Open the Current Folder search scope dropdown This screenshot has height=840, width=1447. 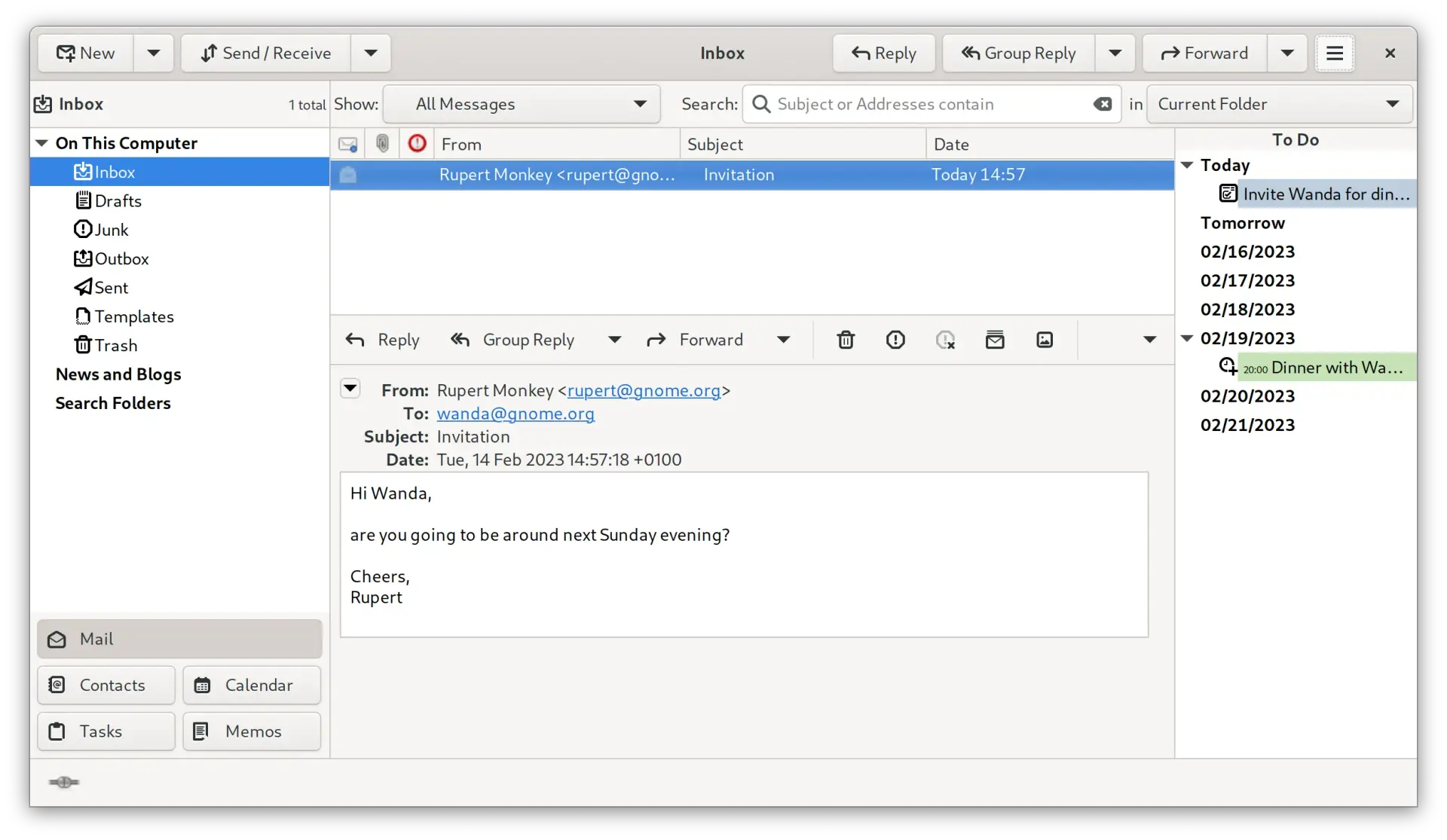tap(1279, 104)
